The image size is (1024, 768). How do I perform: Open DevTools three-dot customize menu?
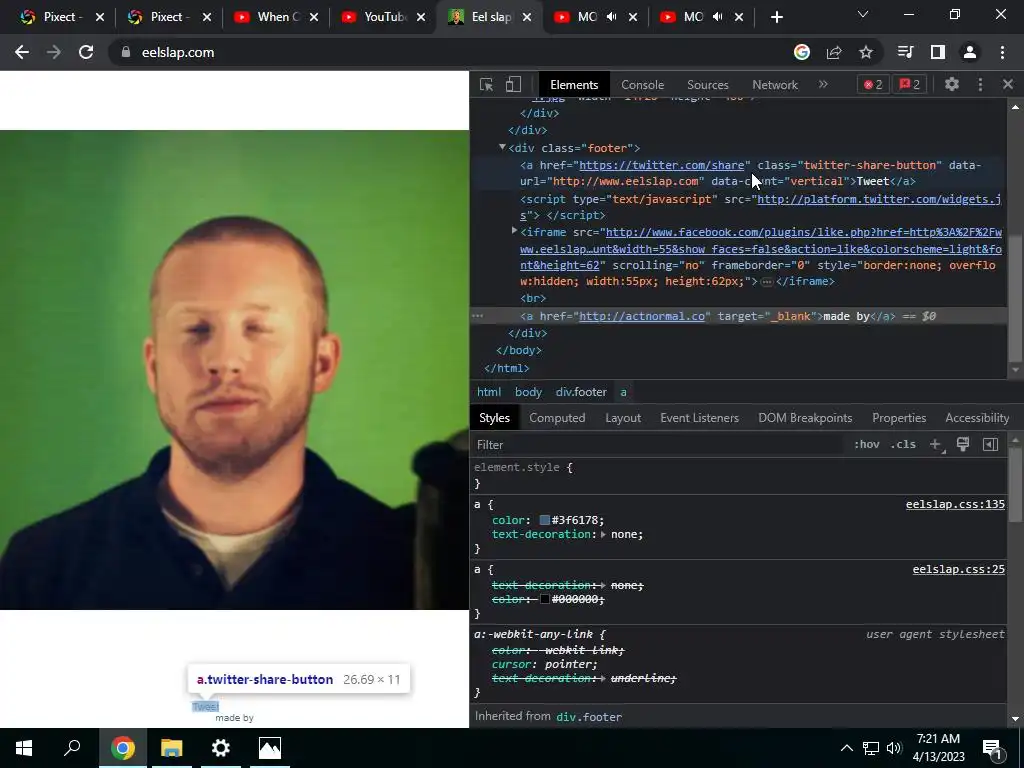pyautogui.click(x=980, y=84)
